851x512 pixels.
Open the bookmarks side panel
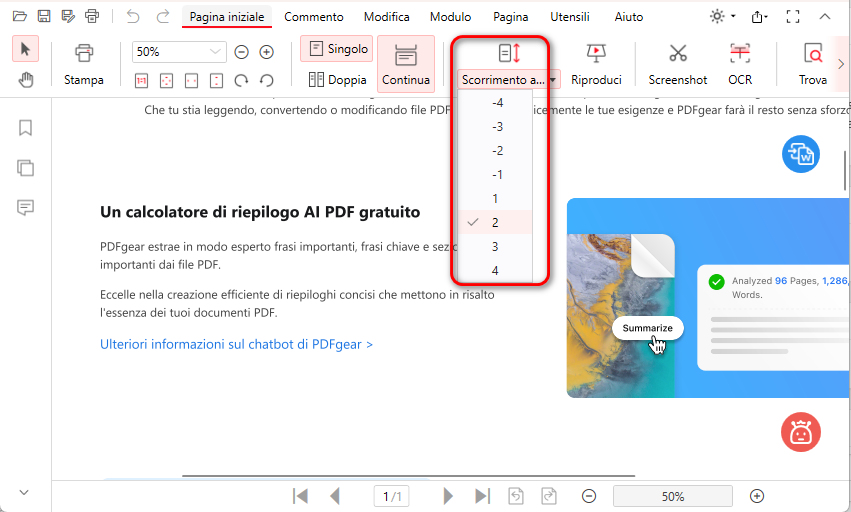click(x=26, y=128)
